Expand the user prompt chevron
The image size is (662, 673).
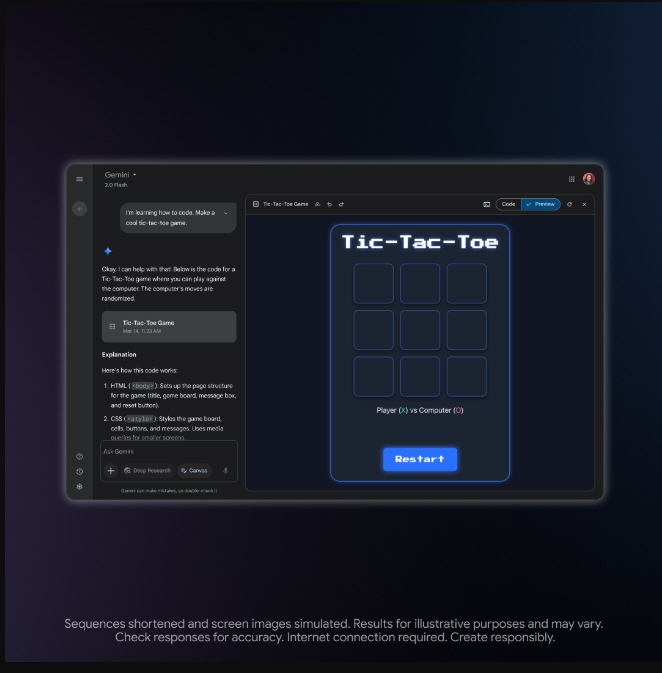click(x=226, y=213)
